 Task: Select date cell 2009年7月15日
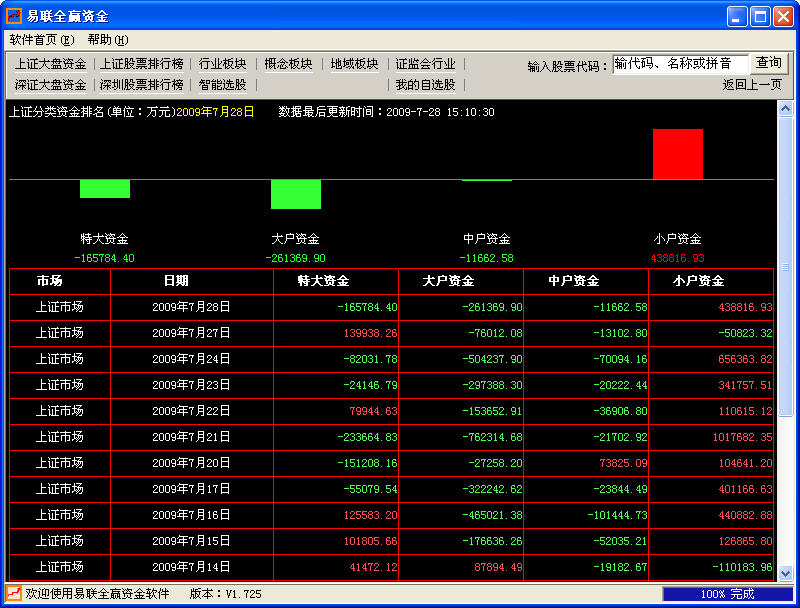[x=191, y=541]
